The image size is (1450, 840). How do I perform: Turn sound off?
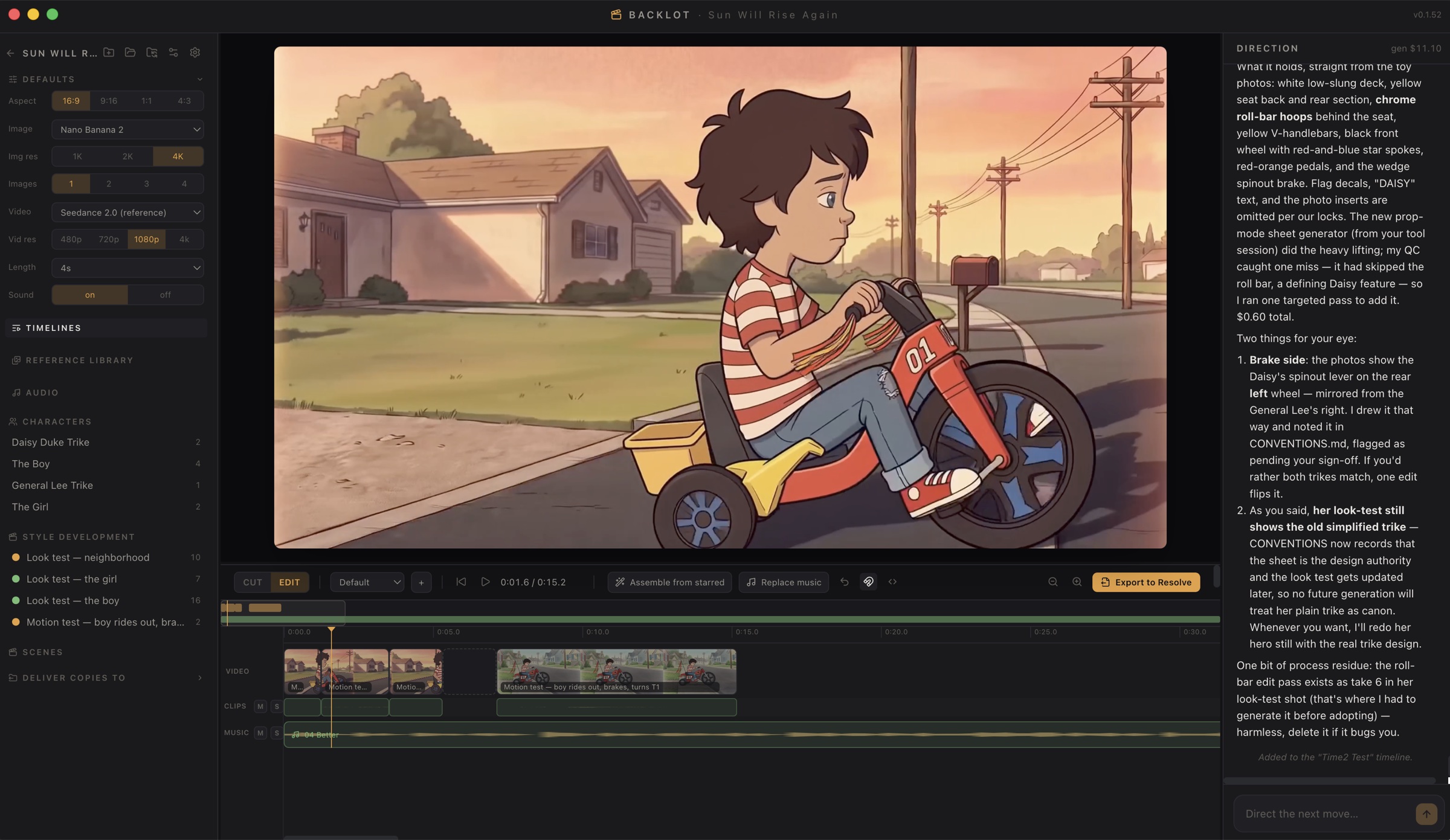(166, 295)
